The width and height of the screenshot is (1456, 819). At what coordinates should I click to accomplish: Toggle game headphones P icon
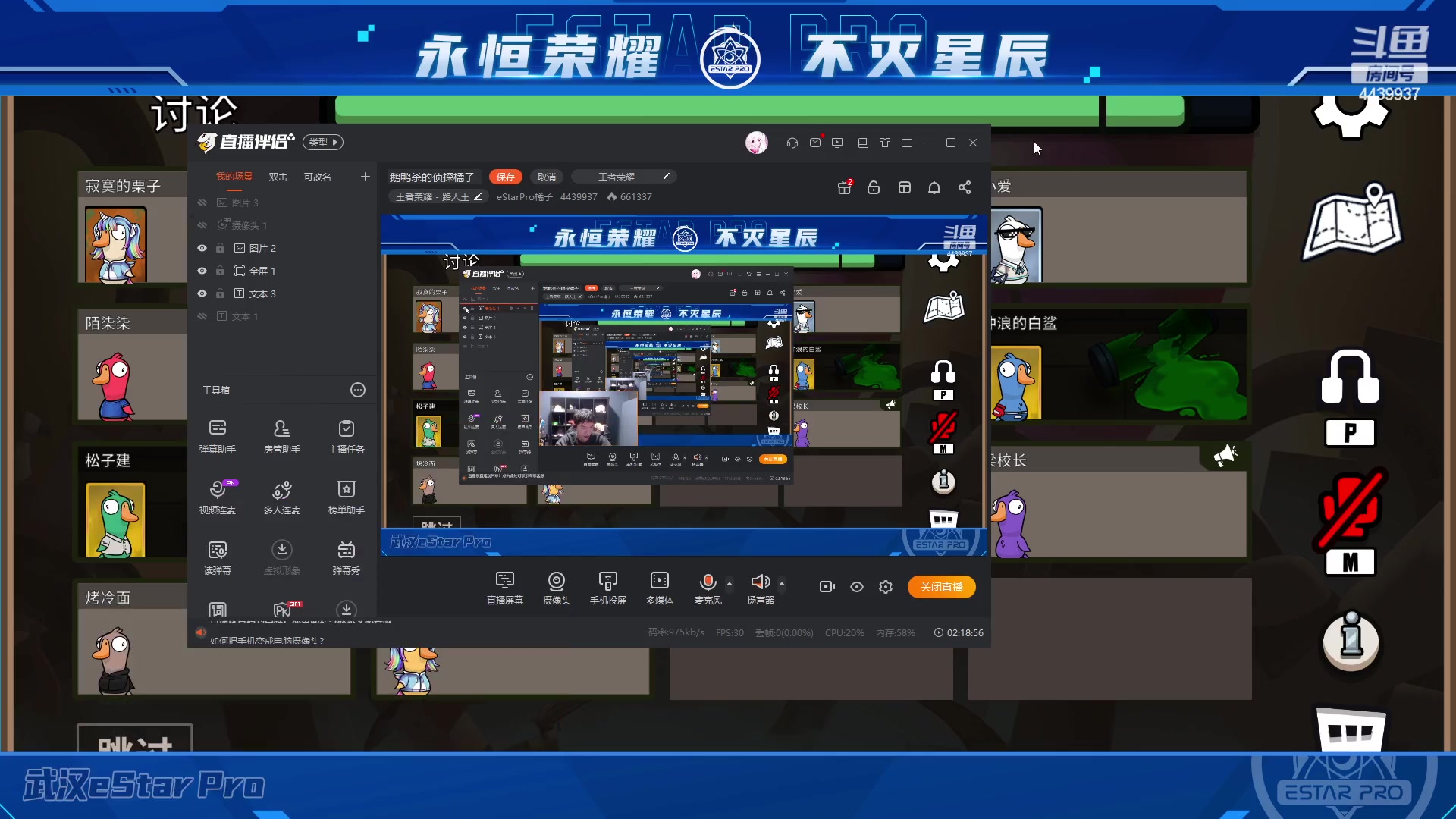[1351, 398]
